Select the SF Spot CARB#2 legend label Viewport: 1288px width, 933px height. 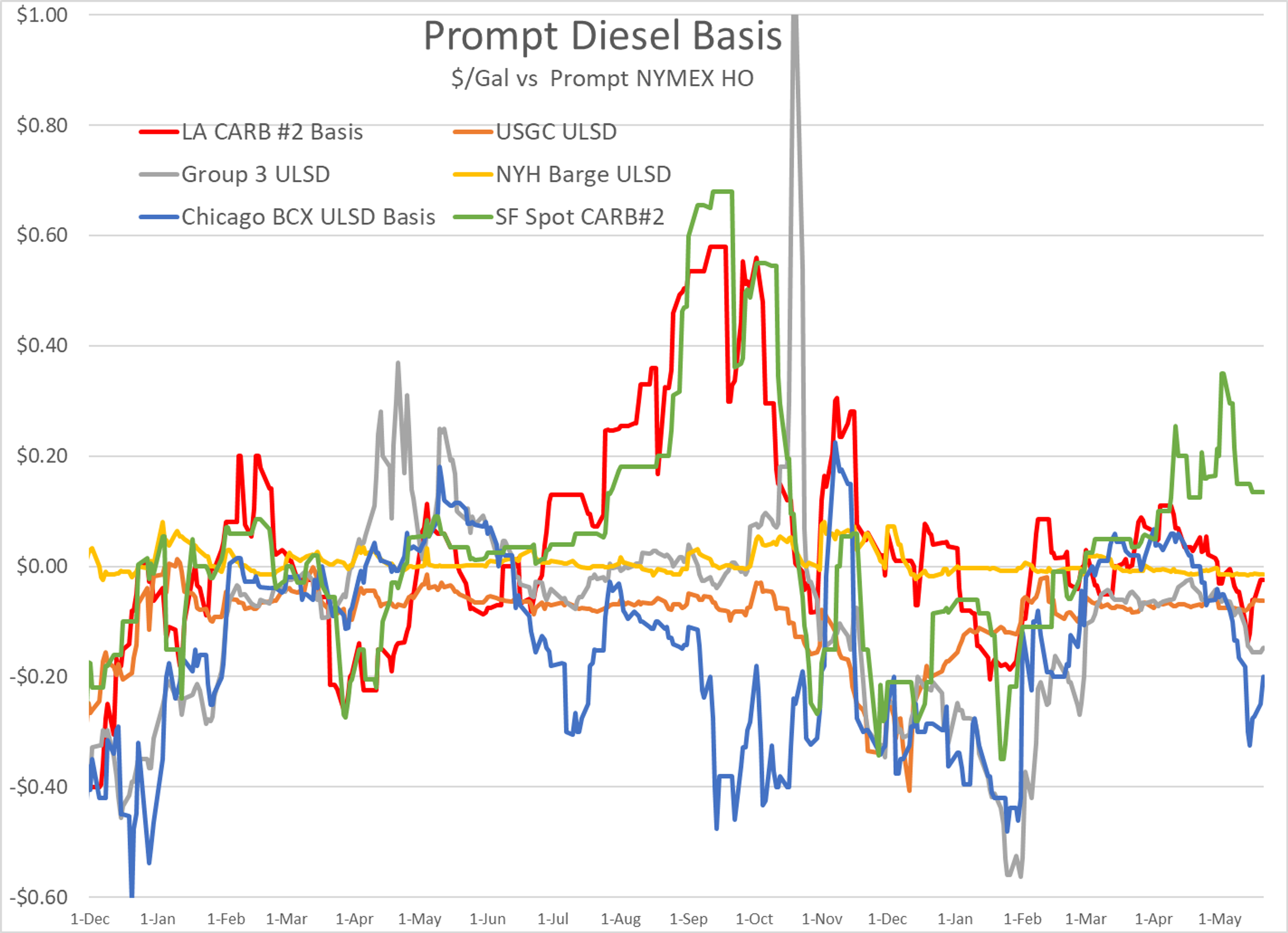coord(580,217)
